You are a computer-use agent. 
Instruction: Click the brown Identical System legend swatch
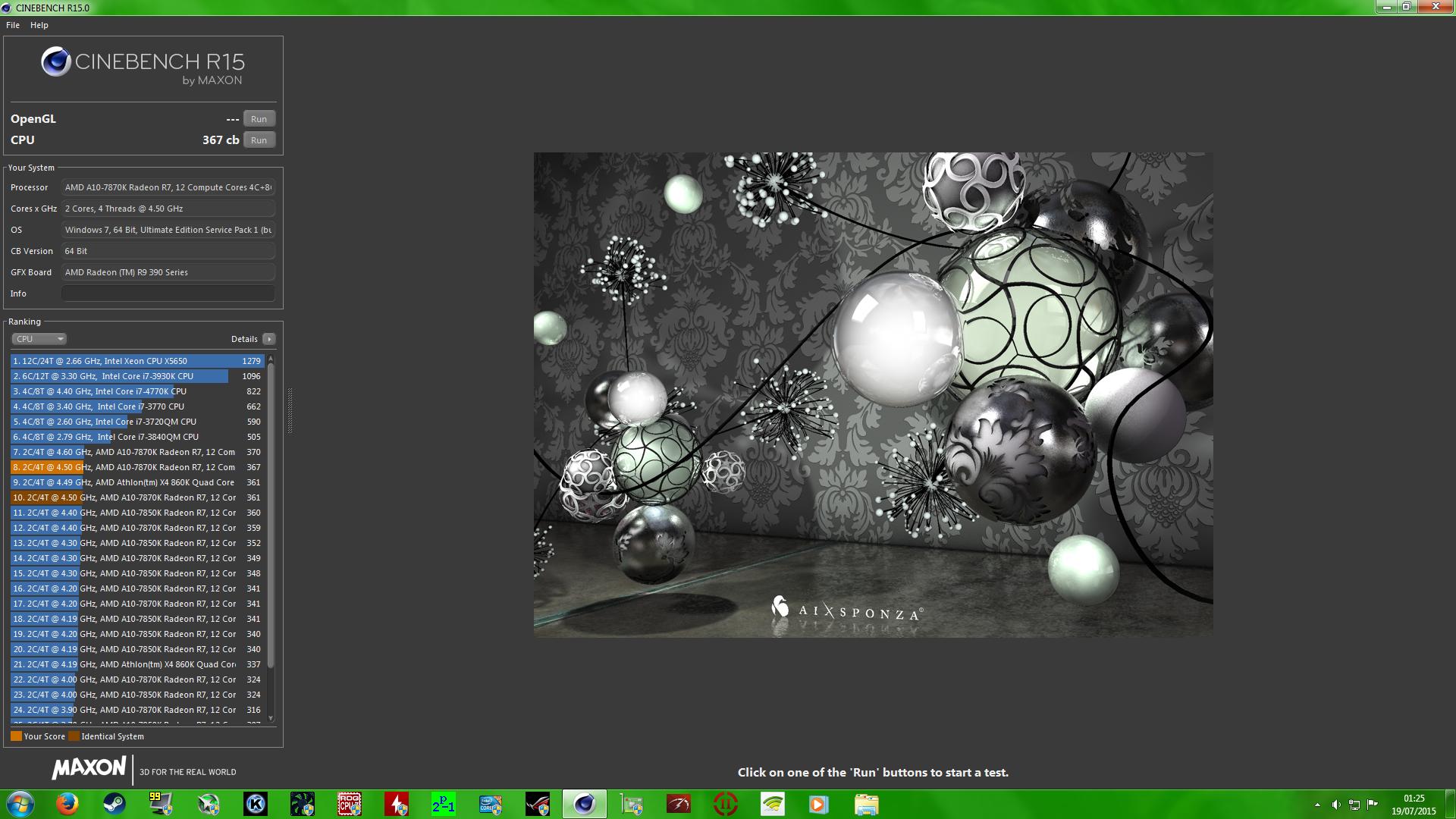click(74, 736)
